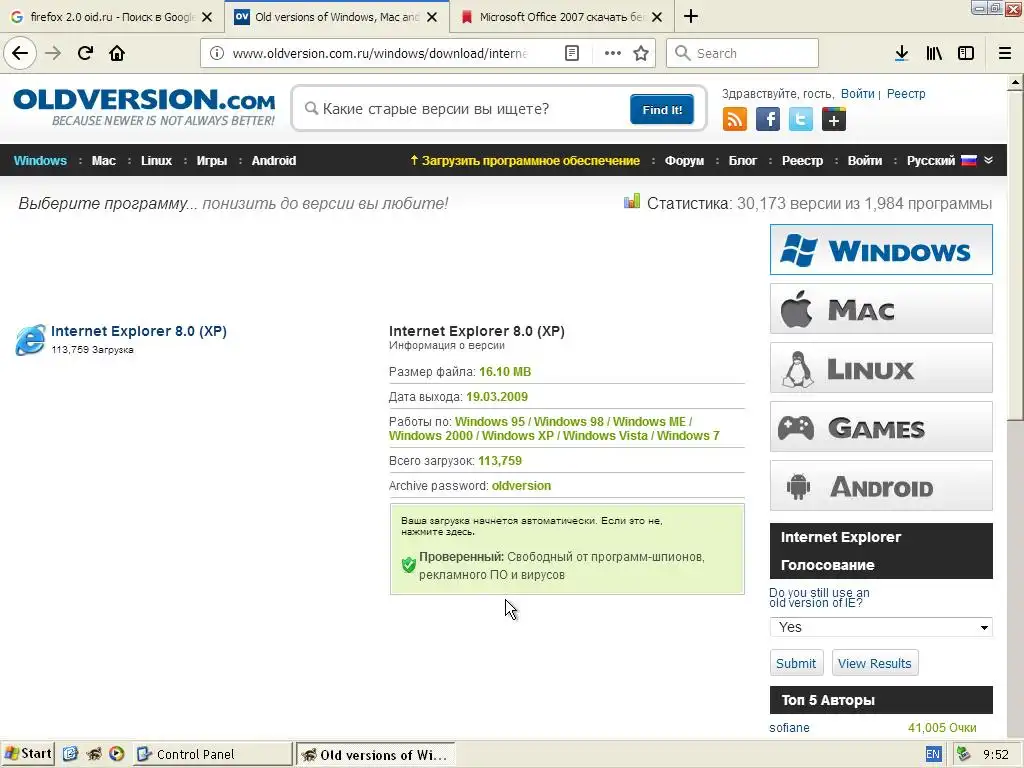Expand the Yes poll answer dropdown
1024x768 pixels.
point(881,627)
